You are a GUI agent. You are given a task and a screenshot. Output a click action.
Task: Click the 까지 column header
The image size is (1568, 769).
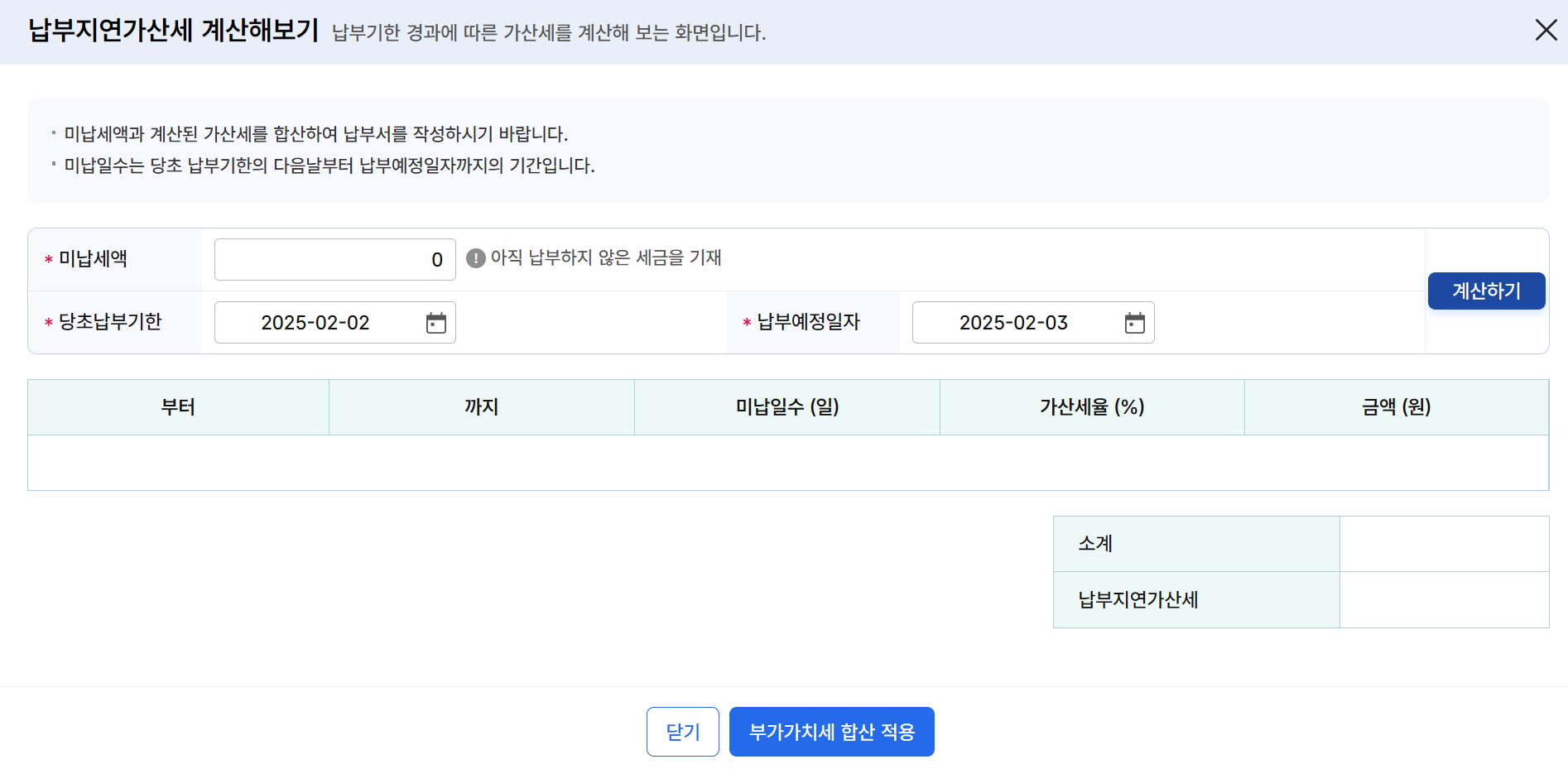[482, 407]
